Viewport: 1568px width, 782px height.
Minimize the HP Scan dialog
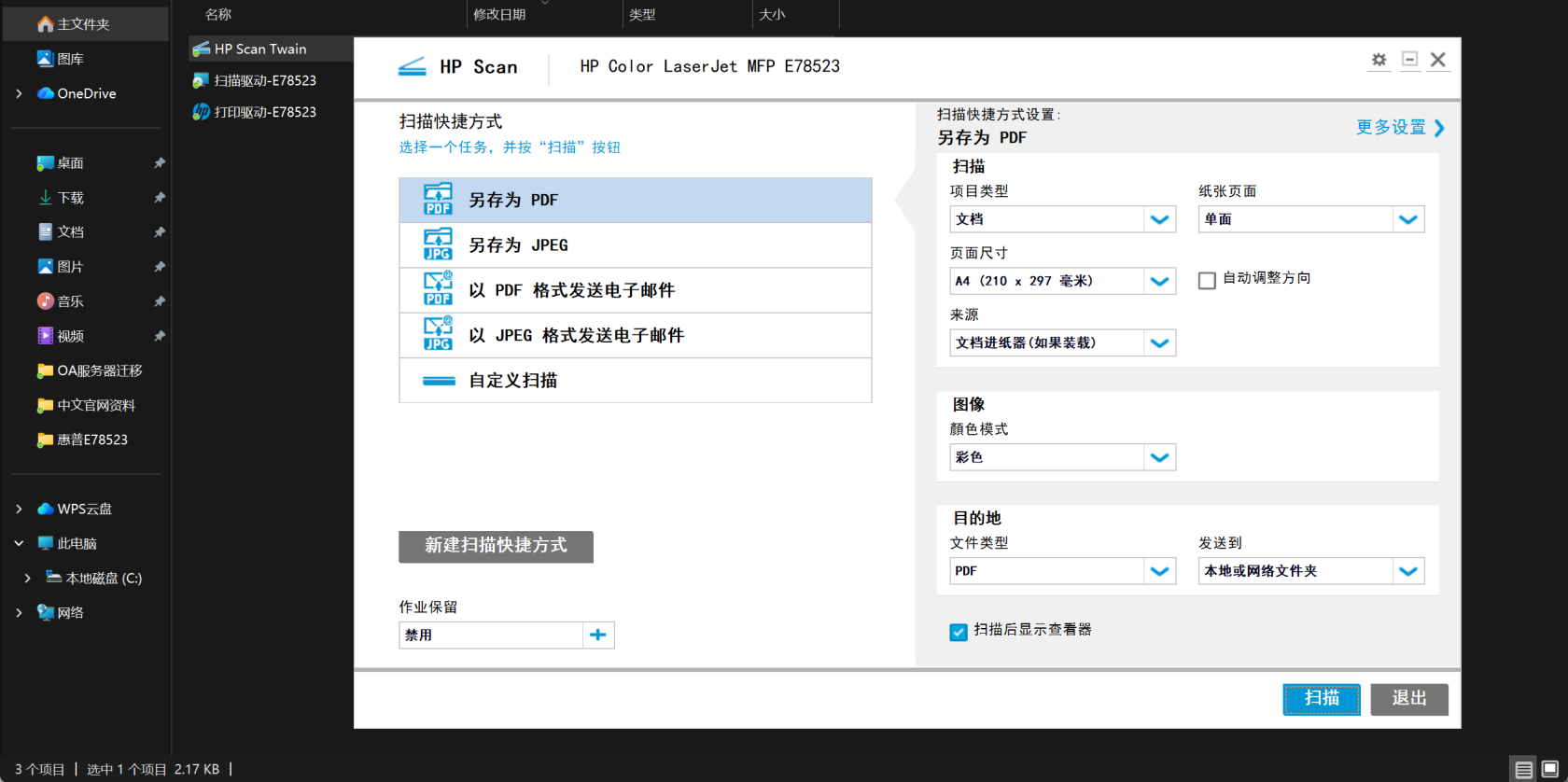1409,60
